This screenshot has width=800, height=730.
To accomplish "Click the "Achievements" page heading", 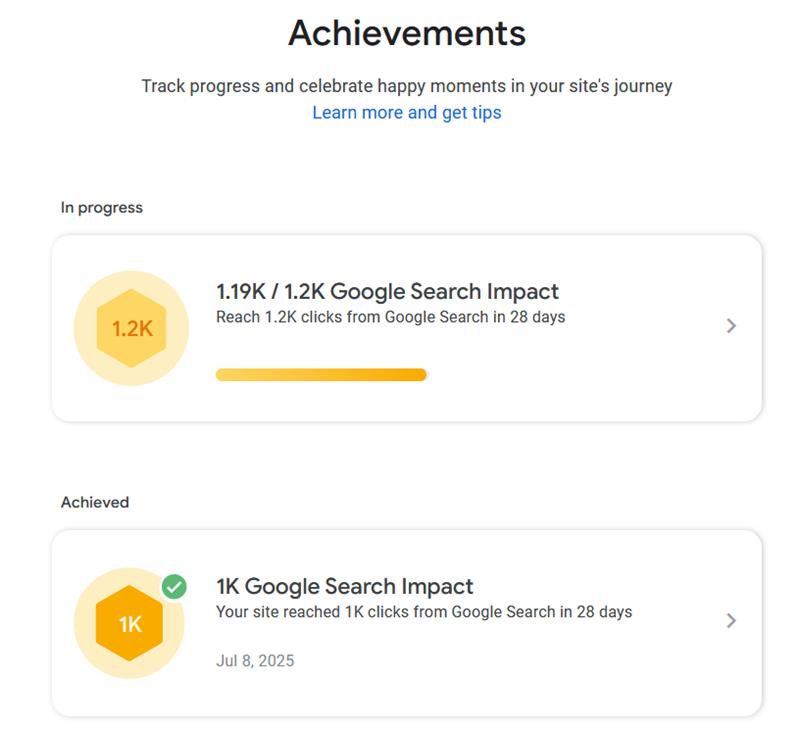I will point(406,34).
